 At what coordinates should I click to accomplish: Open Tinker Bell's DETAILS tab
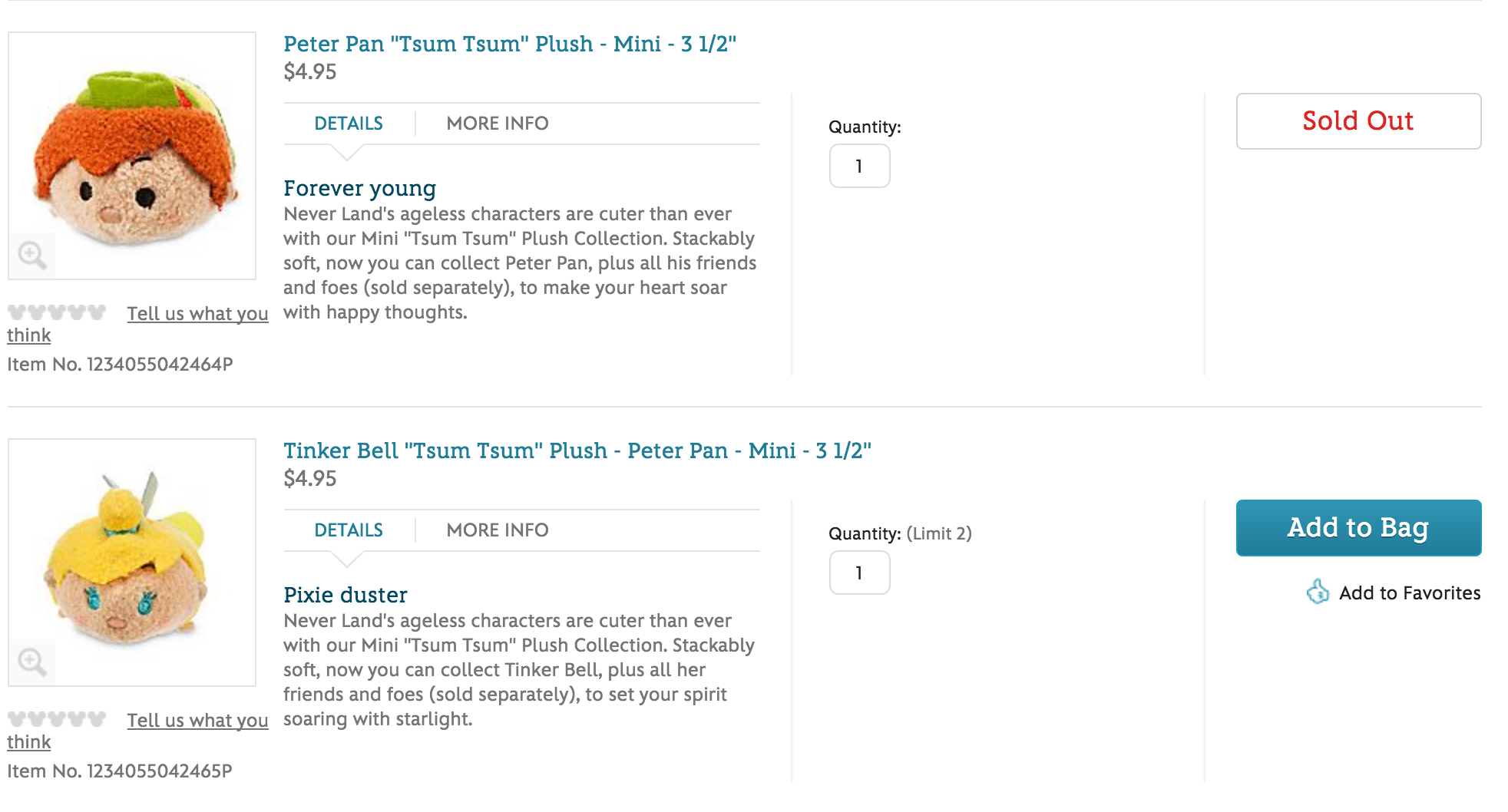pos(349,530)
